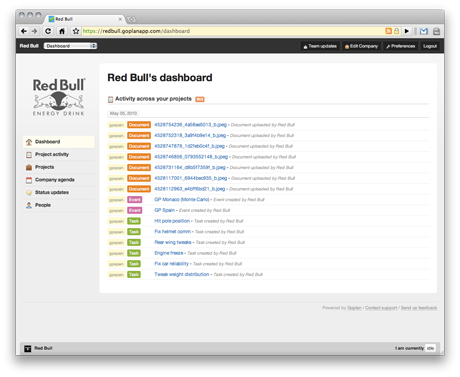Open Edit Company in top bar
The width and height of the screenshot is (460, 377).
(361, 46)
